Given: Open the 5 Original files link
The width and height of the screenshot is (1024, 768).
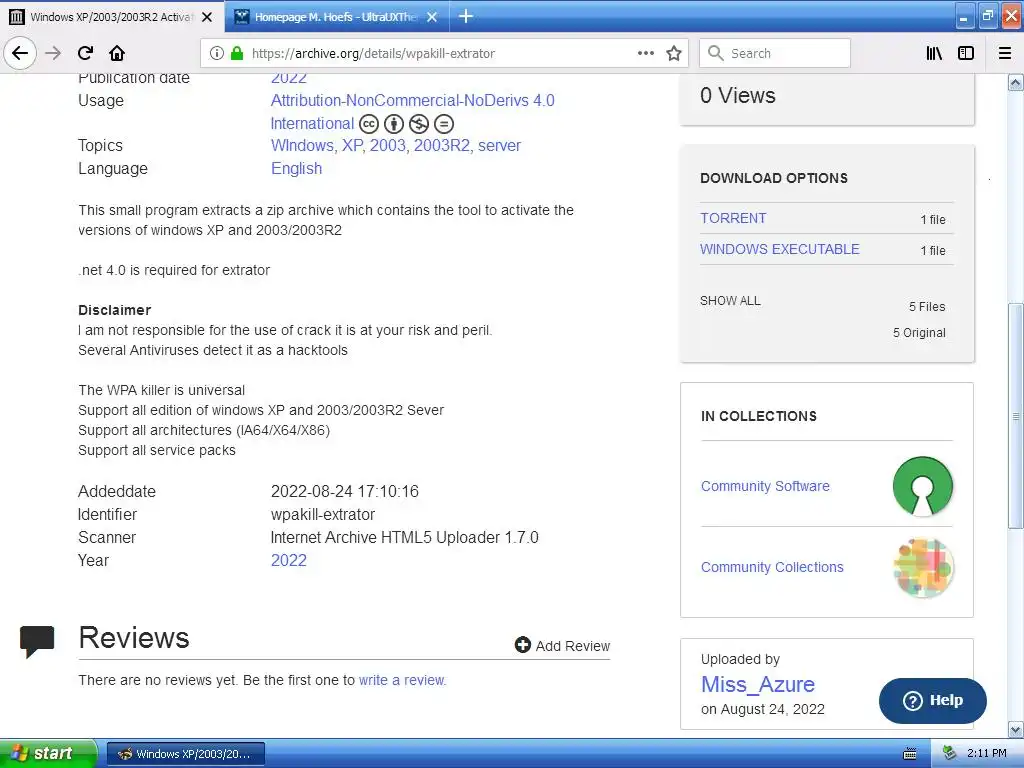Looking at the screenshot, I should tap(919, 332).
